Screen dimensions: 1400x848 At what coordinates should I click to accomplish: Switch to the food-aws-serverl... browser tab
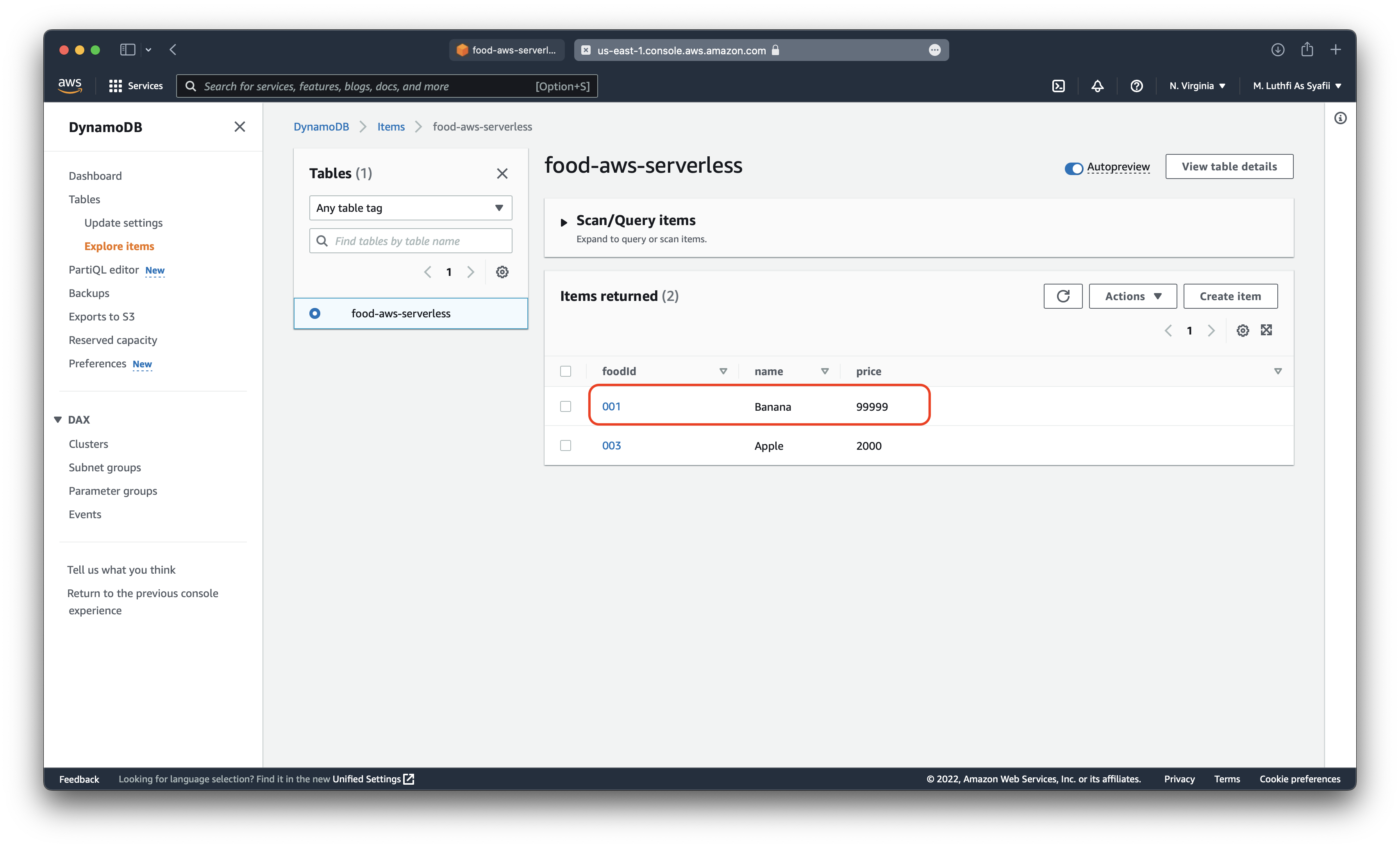(x=506, y=50)
